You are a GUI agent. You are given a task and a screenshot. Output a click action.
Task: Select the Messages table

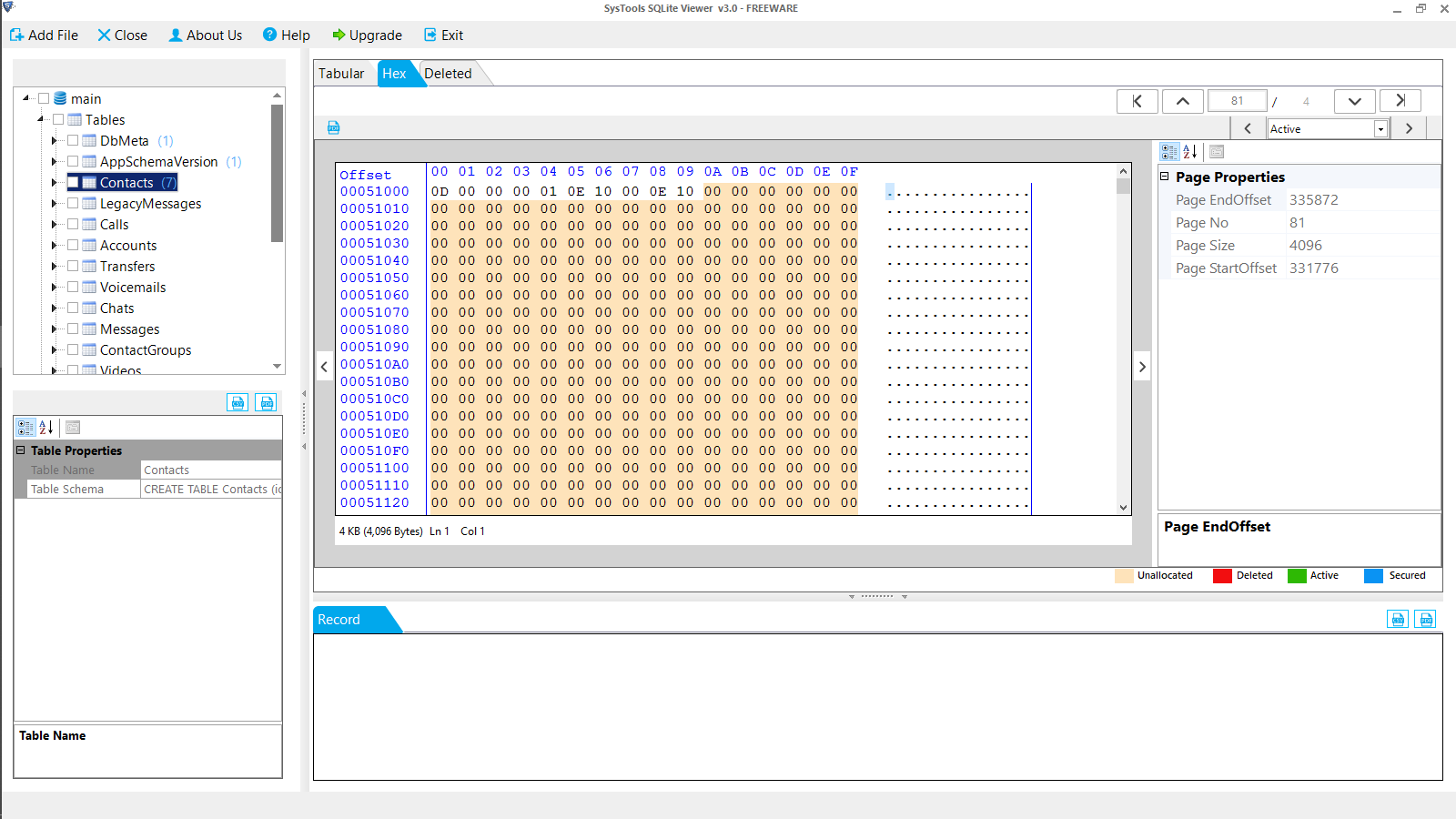129,329
